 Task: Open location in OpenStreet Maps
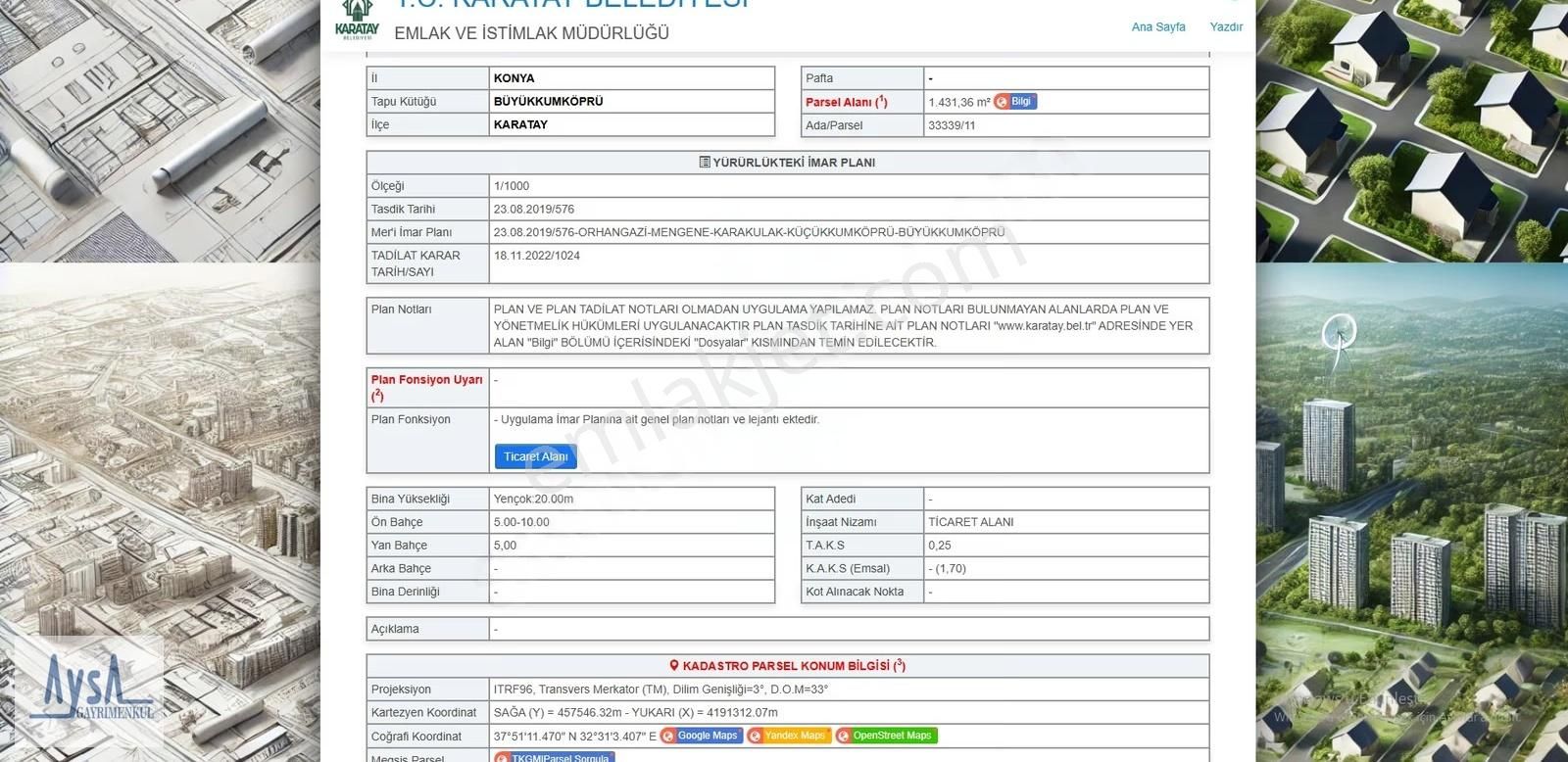click(892, 736)
